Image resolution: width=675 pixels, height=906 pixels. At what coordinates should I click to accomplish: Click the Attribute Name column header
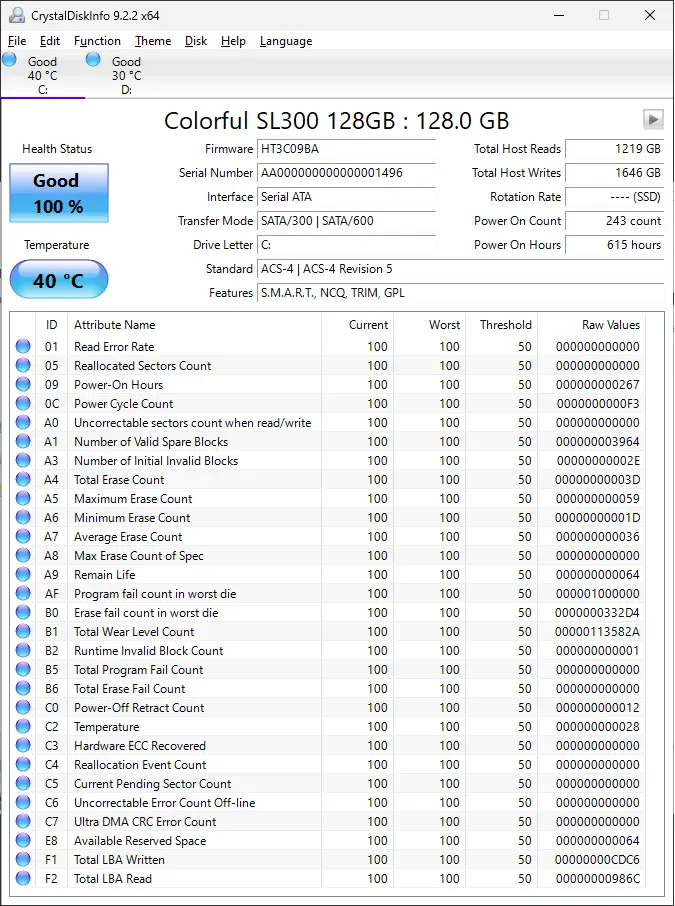(115, 325)
